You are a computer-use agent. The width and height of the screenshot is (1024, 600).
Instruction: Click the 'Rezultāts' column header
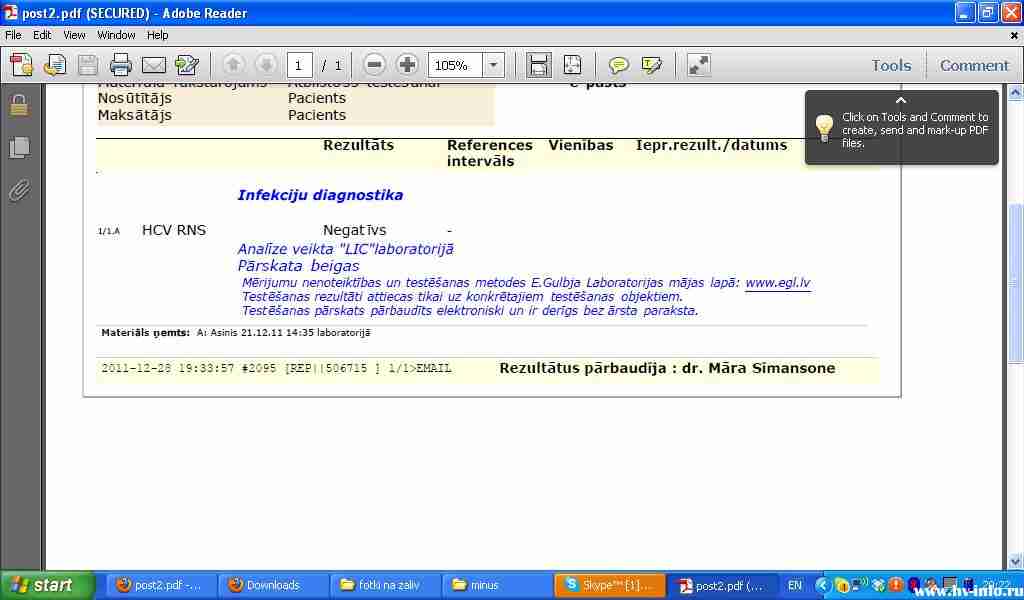click(359, 145)
